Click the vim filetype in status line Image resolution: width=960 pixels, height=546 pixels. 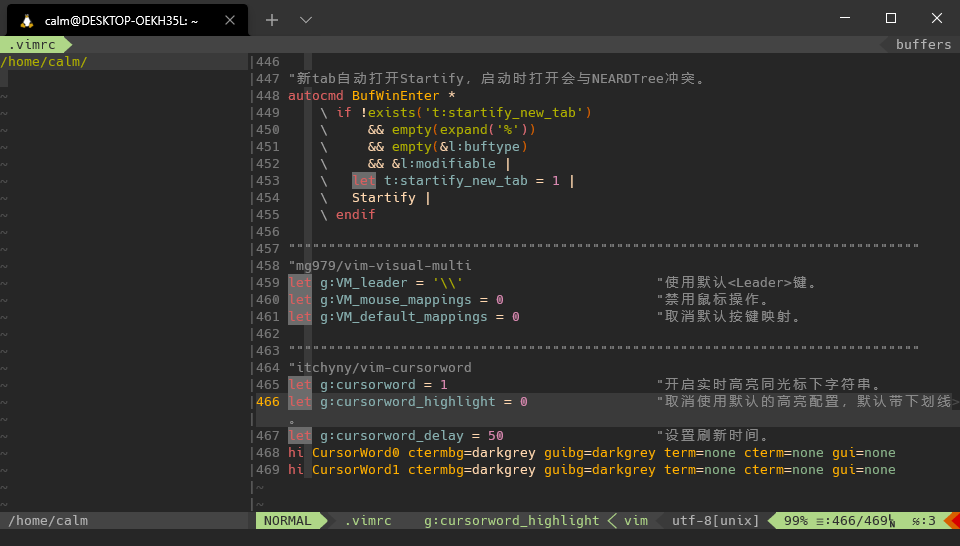coord(636,521)
